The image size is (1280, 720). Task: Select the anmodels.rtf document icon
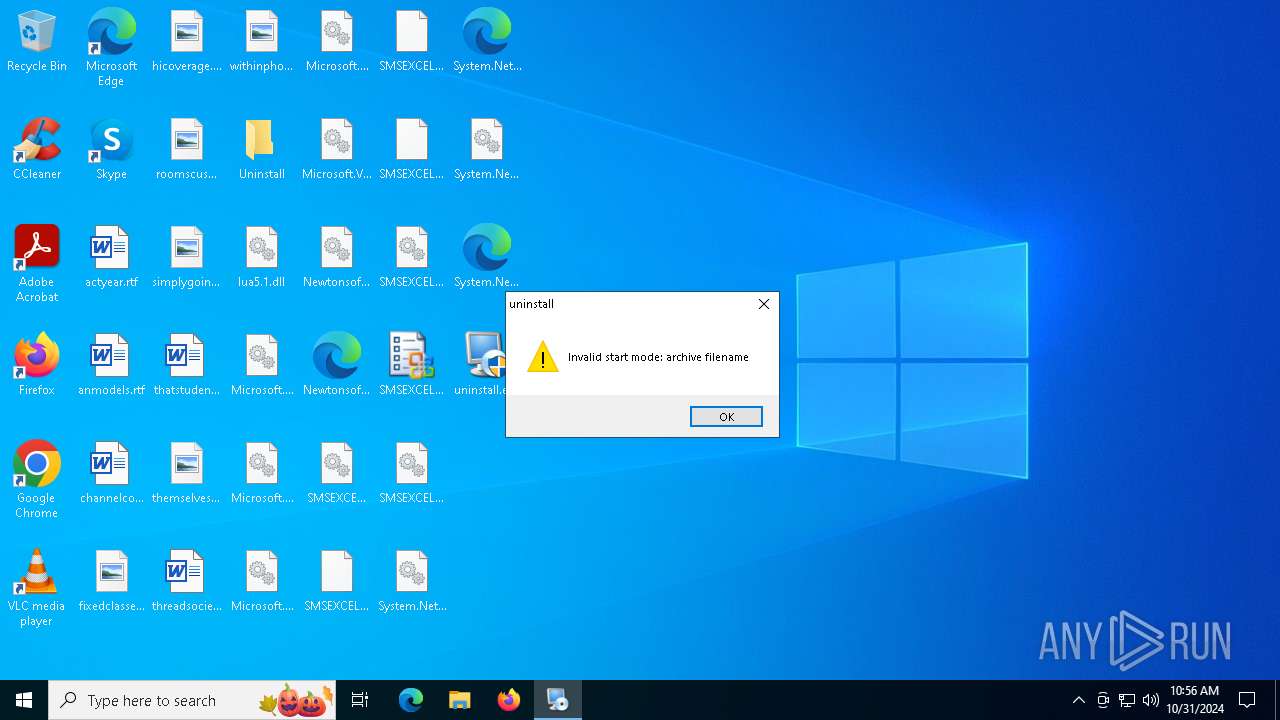click(111, 366)
